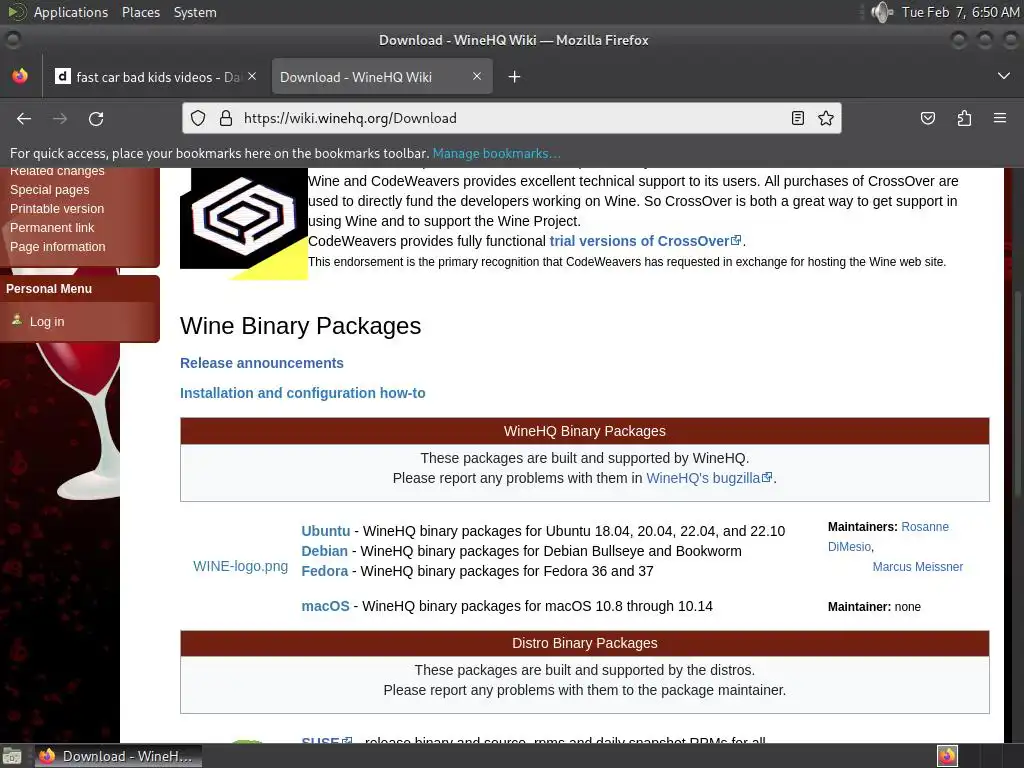Click the forward navigation arrow

tap(60, 118)
